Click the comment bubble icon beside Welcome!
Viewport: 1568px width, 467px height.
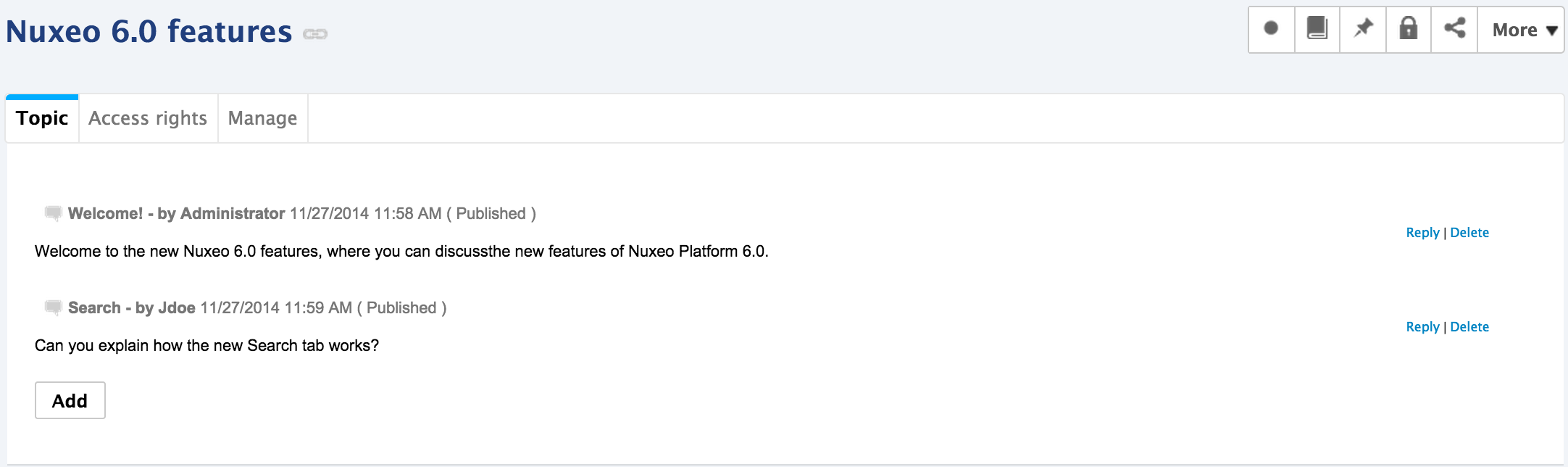click(x=53, y=213)
